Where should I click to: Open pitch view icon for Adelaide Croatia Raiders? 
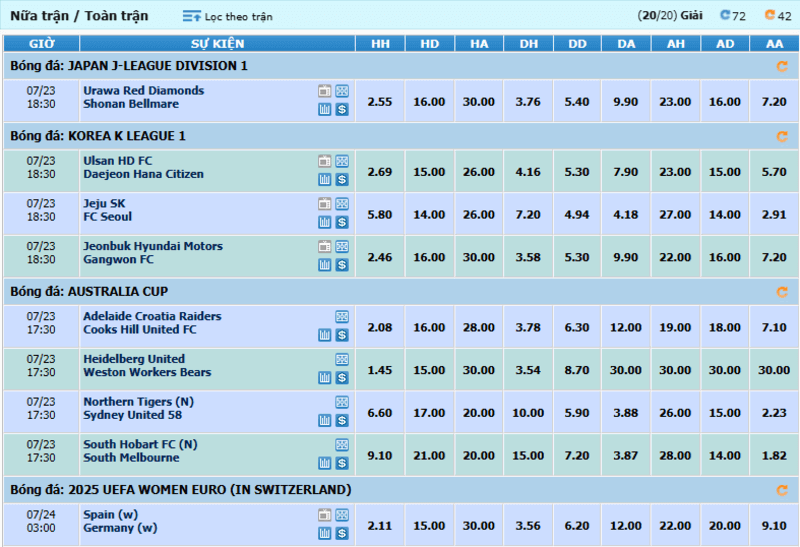pyautogui.click(x=342, y=317)
